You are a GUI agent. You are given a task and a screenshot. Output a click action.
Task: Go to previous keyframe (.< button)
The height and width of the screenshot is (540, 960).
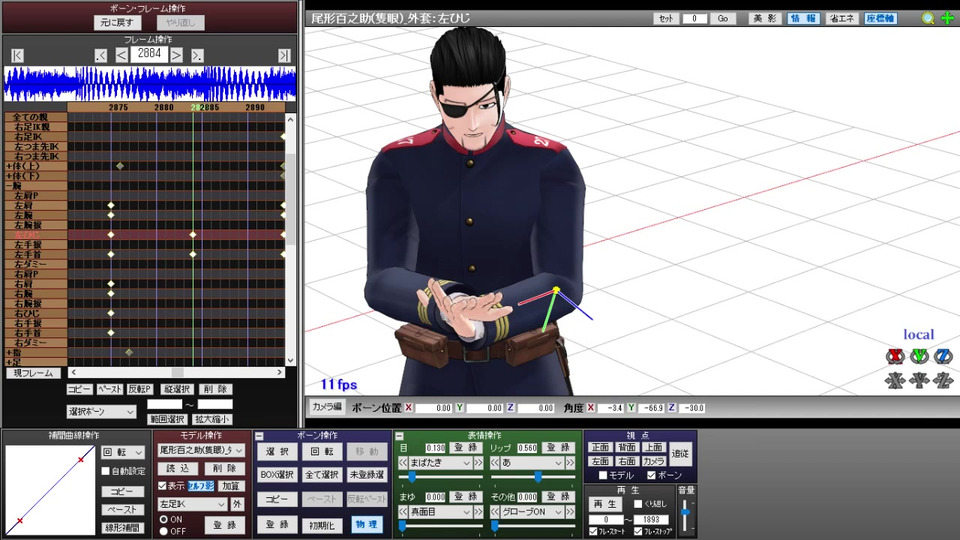click(x=101, y=56)
